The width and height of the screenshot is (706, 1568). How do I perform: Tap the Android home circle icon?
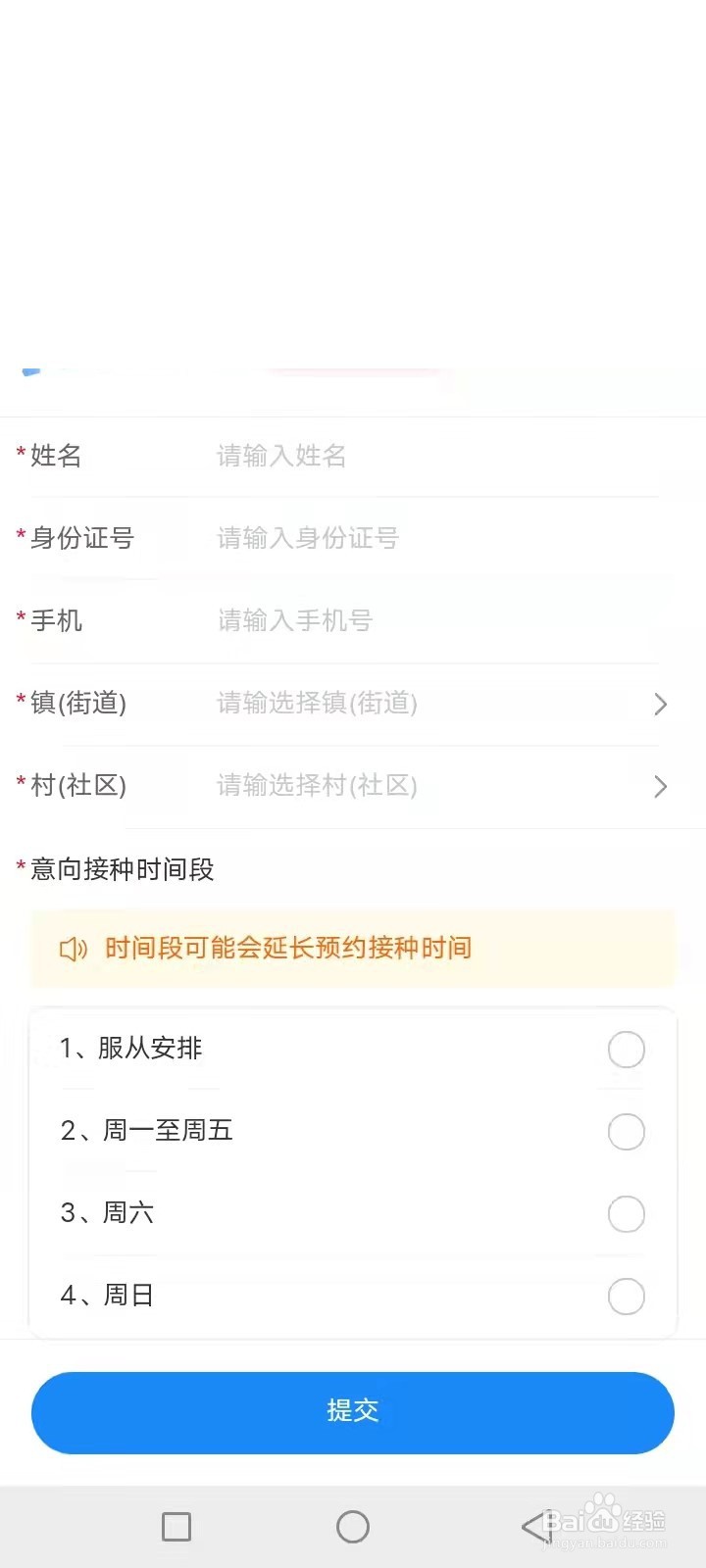pos(353,1527)
